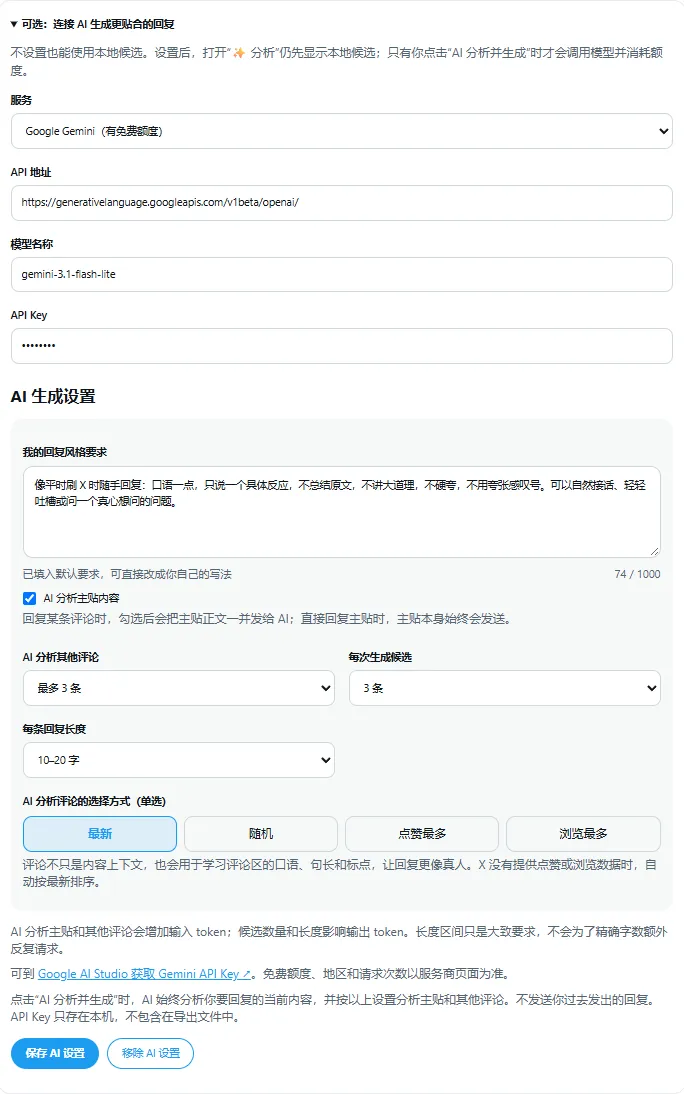Screen dimensions: 684x1094
Task: Click the 保存 AI 设置 button
Action: [x=55, y=1053]
